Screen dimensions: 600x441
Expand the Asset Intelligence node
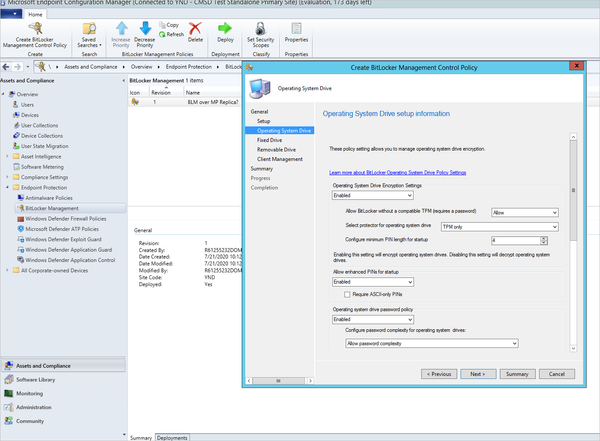7,156
